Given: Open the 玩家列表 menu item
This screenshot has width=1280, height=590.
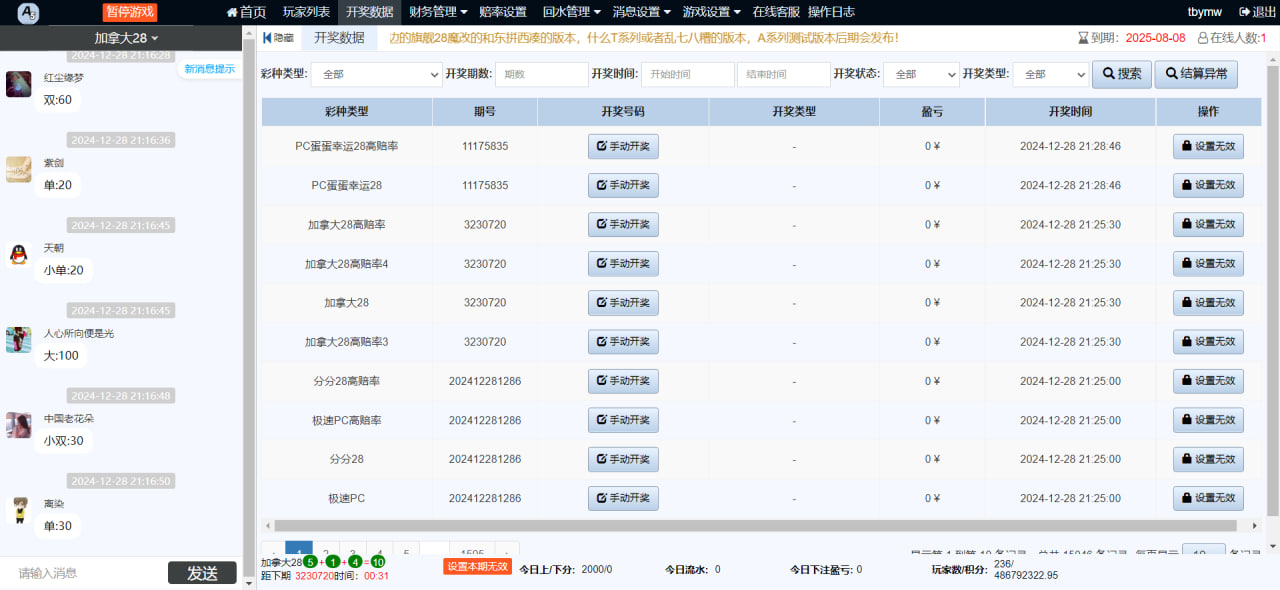Looking at the screenshot, I should pyautogui.click(x=306, y=12).
